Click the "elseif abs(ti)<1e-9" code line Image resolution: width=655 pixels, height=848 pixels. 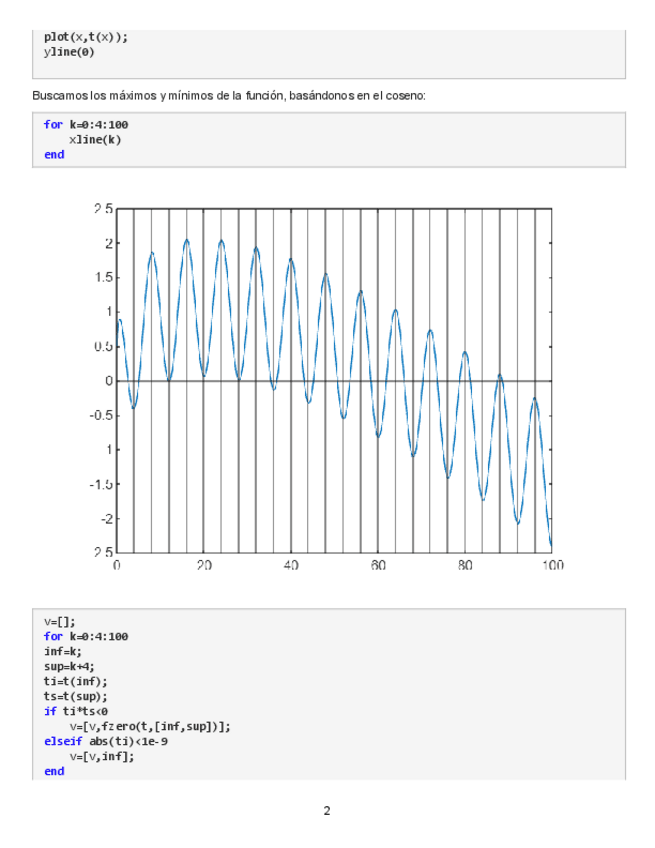[x=104, y=742]
